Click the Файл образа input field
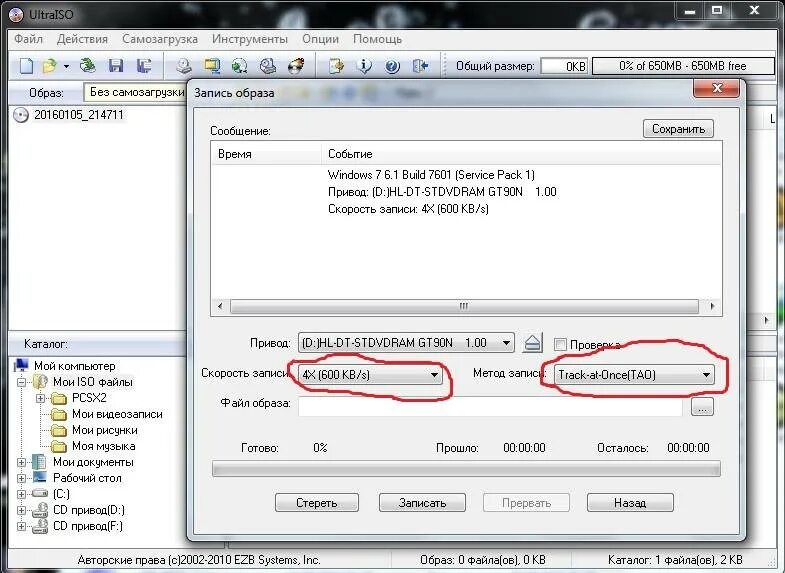The height and width of the screenshot is (573, 785). pos(490,406)
